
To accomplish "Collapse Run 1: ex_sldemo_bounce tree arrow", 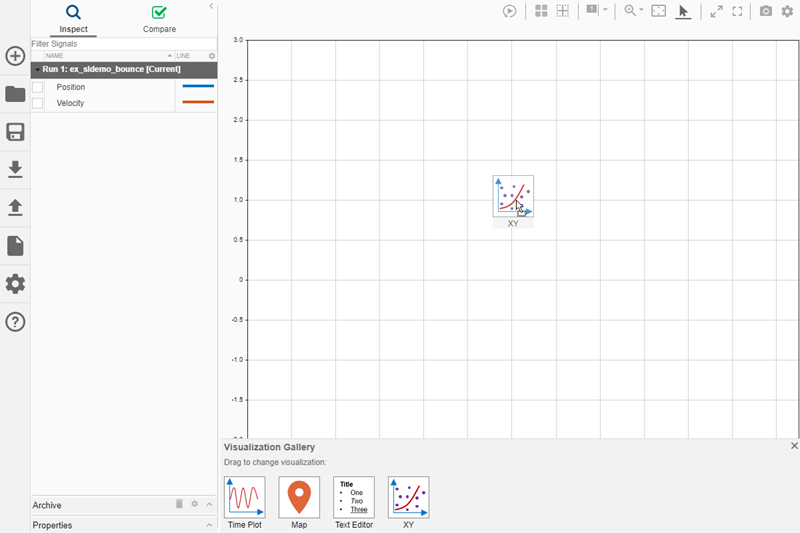I will click(37, 69).
